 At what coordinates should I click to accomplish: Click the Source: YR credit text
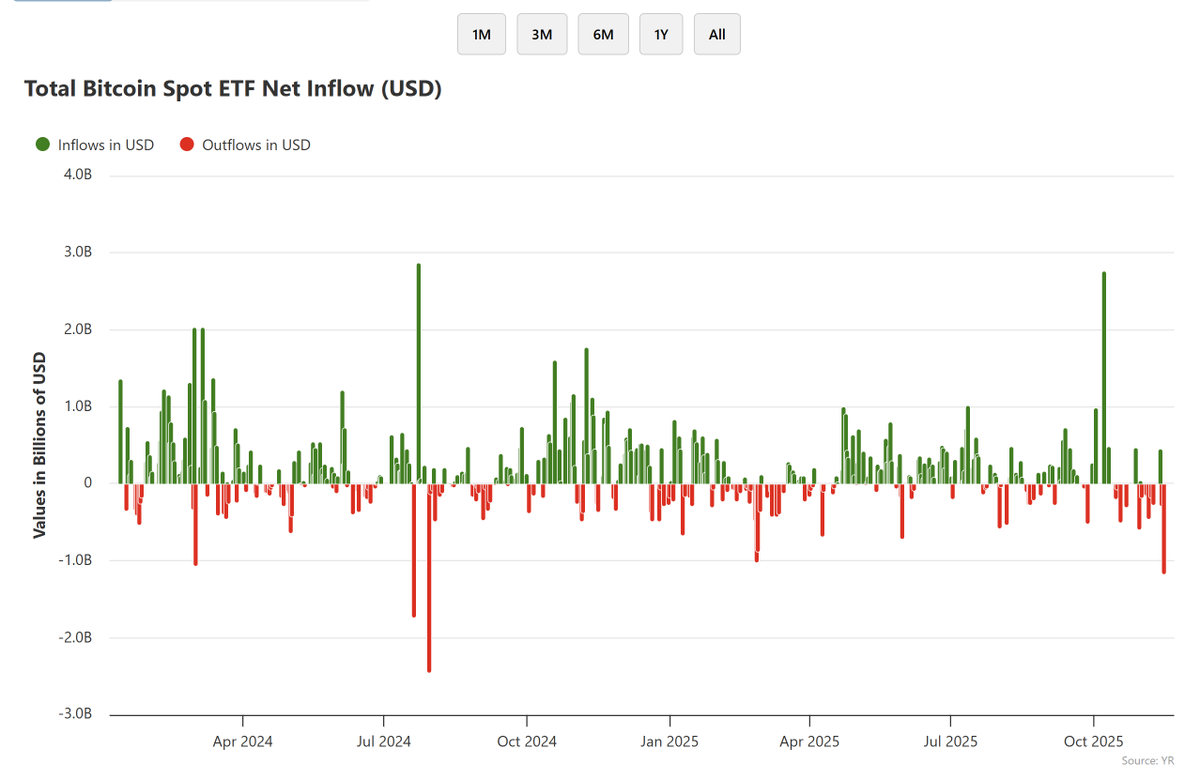click(1147, 761)
